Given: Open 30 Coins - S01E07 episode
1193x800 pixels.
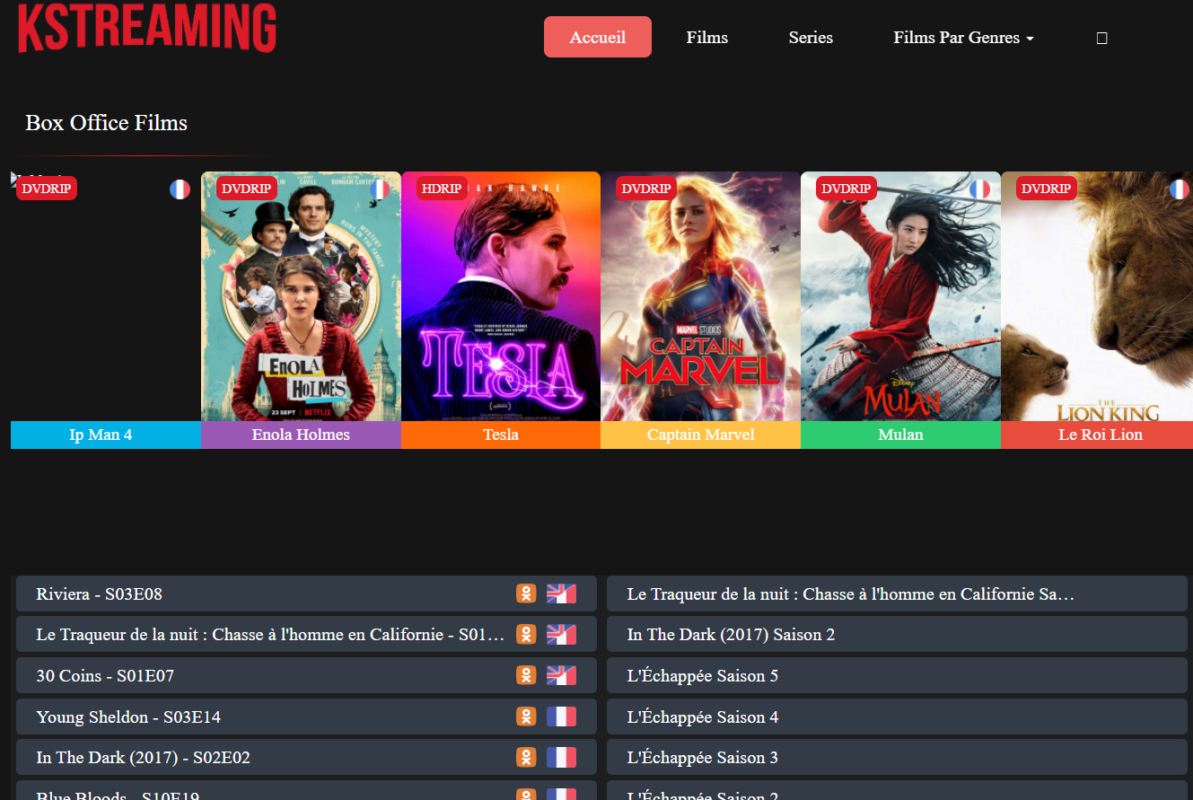Looking at the screenshot, I should pos(306,675).
